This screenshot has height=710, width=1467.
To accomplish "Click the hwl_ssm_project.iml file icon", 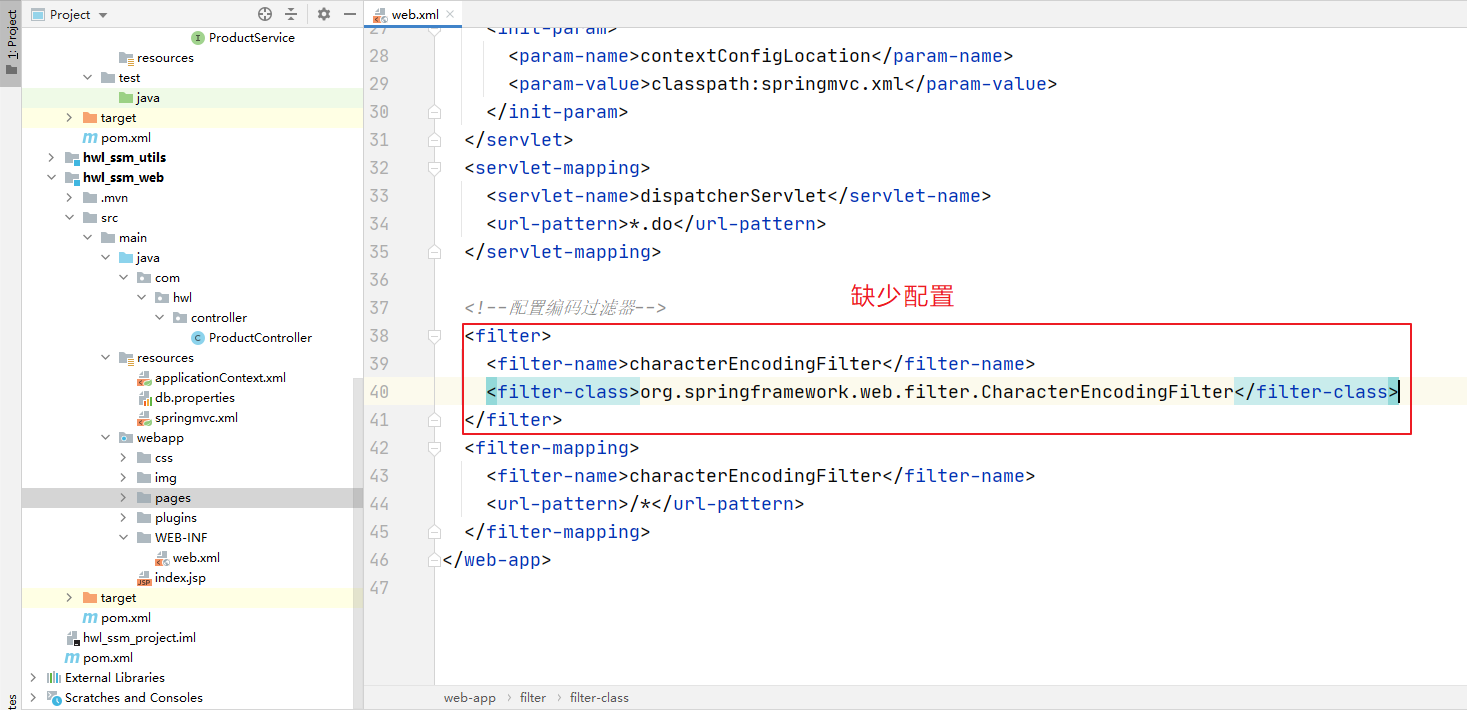I will [72, 637].
